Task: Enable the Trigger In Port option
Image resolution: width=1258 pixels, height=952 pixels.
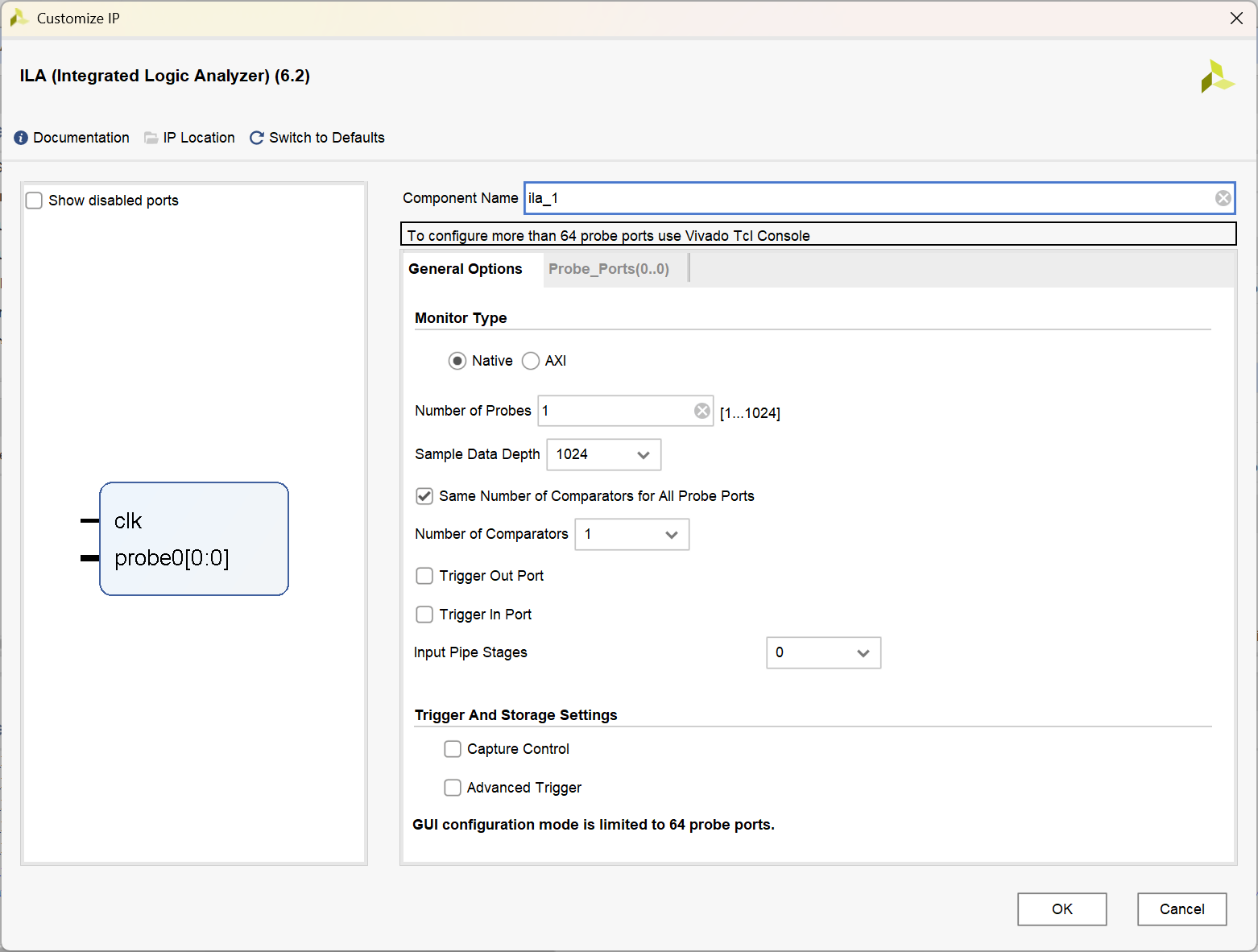Action: pyautogui.click(x=424, y=615)
